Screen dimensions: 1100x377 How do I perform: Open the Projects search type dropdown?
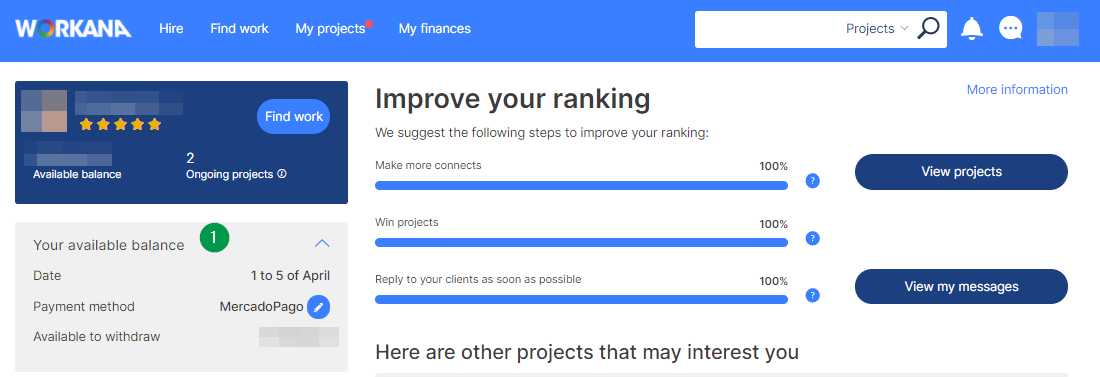click(x=877, y=29)
